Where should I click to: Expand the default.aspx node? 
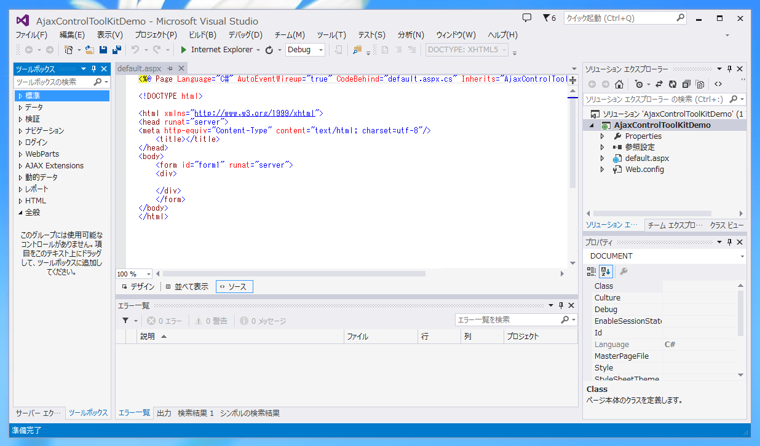point(602,159)
